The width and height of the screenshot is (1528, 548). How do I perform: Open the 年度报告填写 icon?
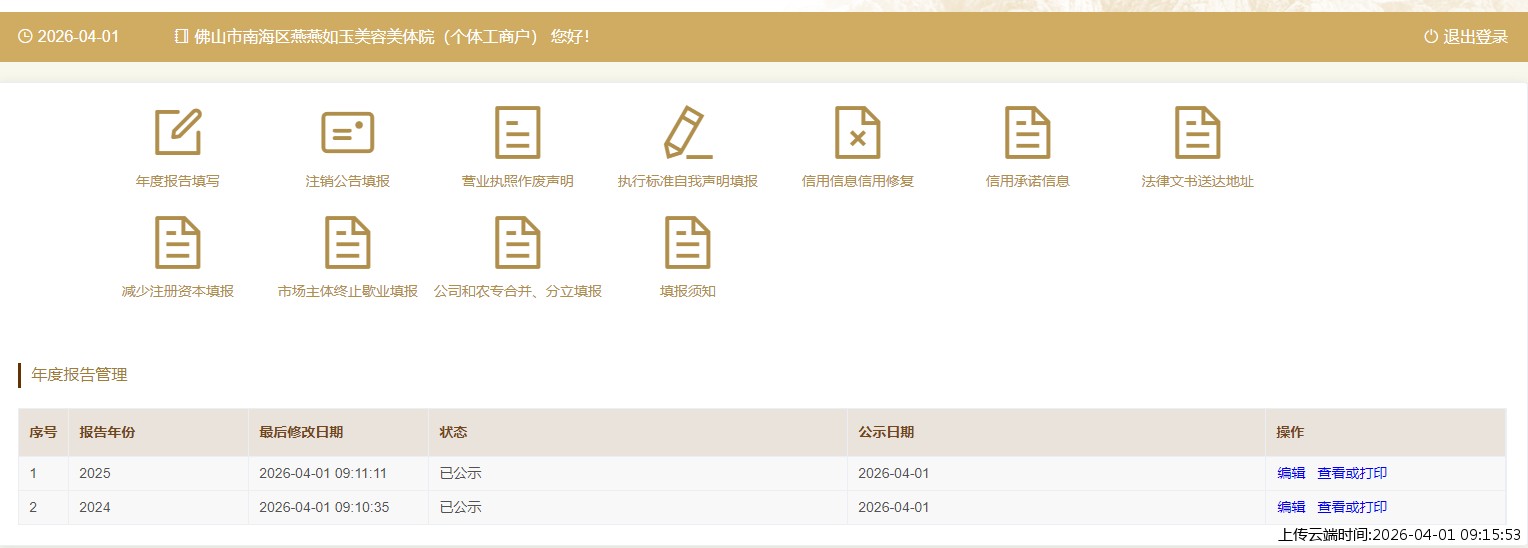pyautogui.click(x=178, y=133)
